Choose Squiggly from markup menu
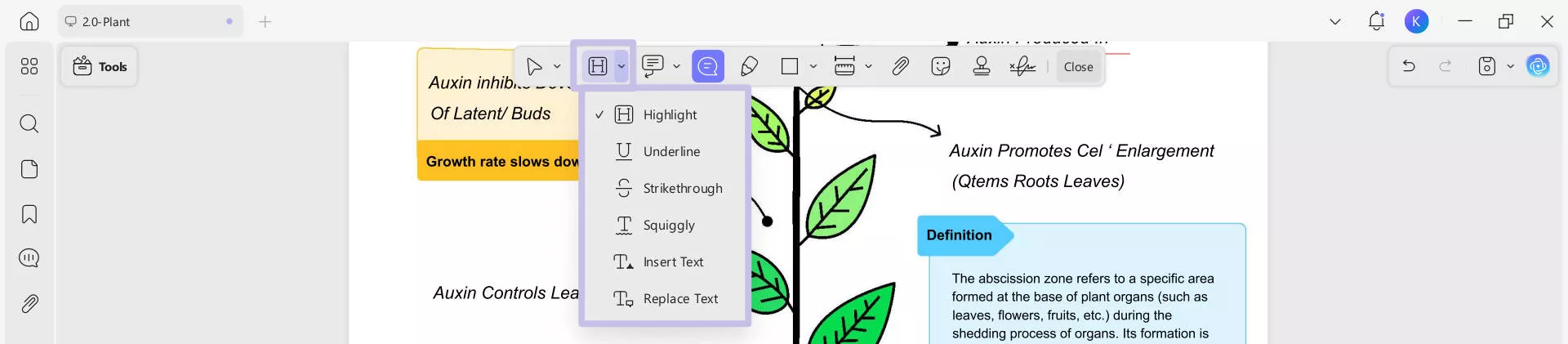The image size is (1568, 344). pos(665,225)
